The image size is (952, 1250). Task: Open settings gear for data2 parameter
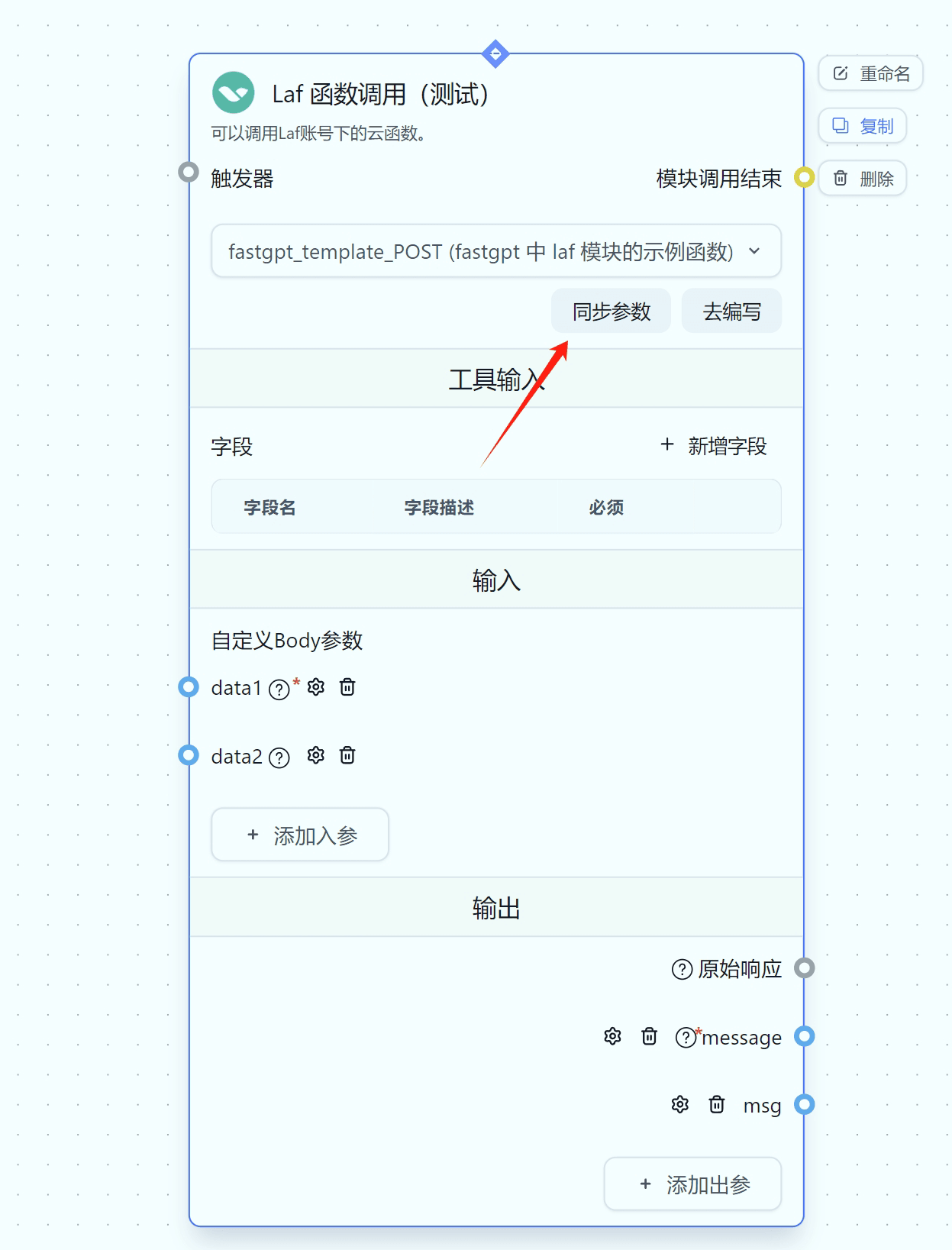[x=316, y=756]
